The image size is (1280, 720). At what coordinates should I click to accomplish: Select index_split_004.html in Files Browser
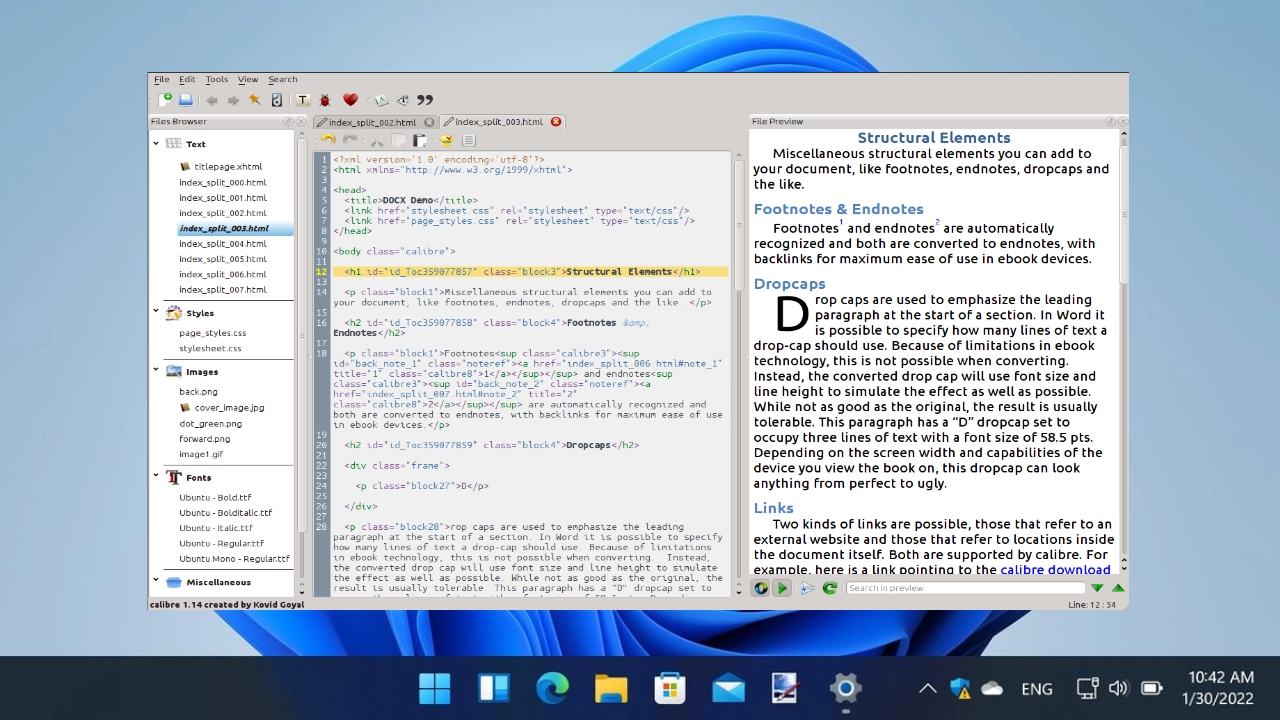coord(223,244)
